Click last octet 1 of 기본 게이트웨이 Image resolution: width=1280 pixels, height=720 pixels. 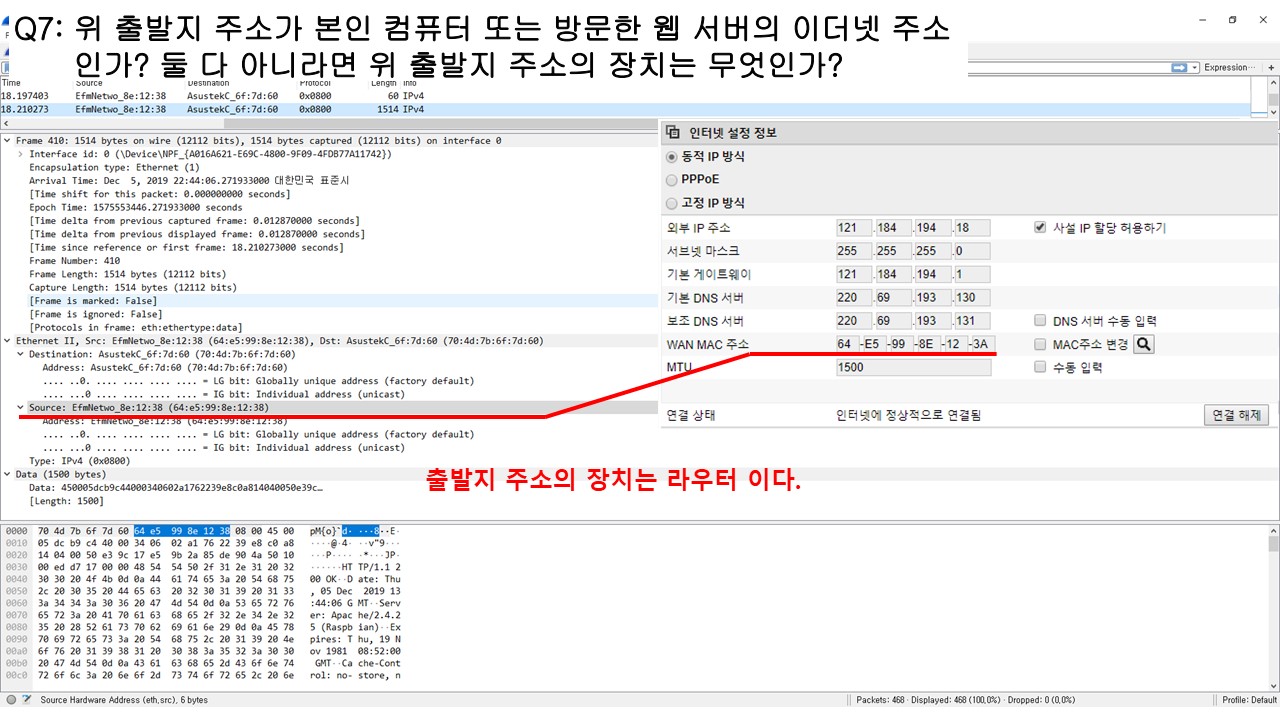(x=972, y=274)
